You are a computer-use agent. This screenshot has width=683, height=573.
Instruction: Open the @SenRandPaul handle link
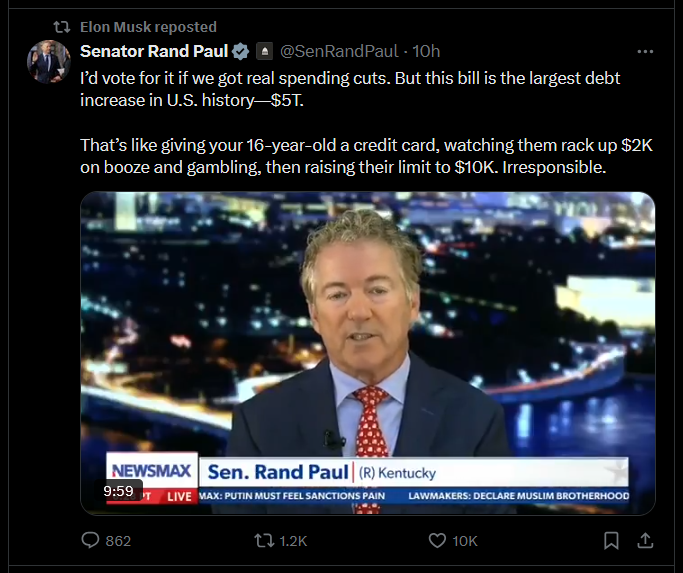coord(339,51)
